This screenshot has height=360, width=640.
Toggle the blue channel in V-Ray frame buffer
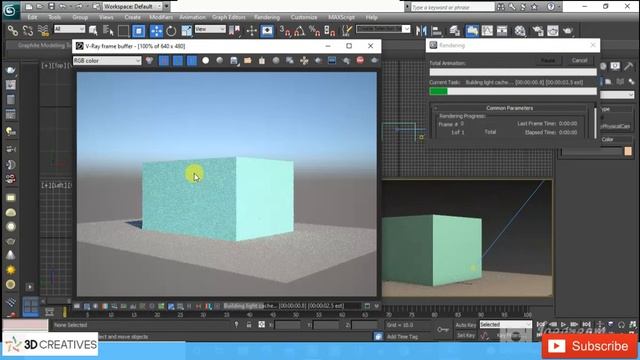[x=191, y=60]
